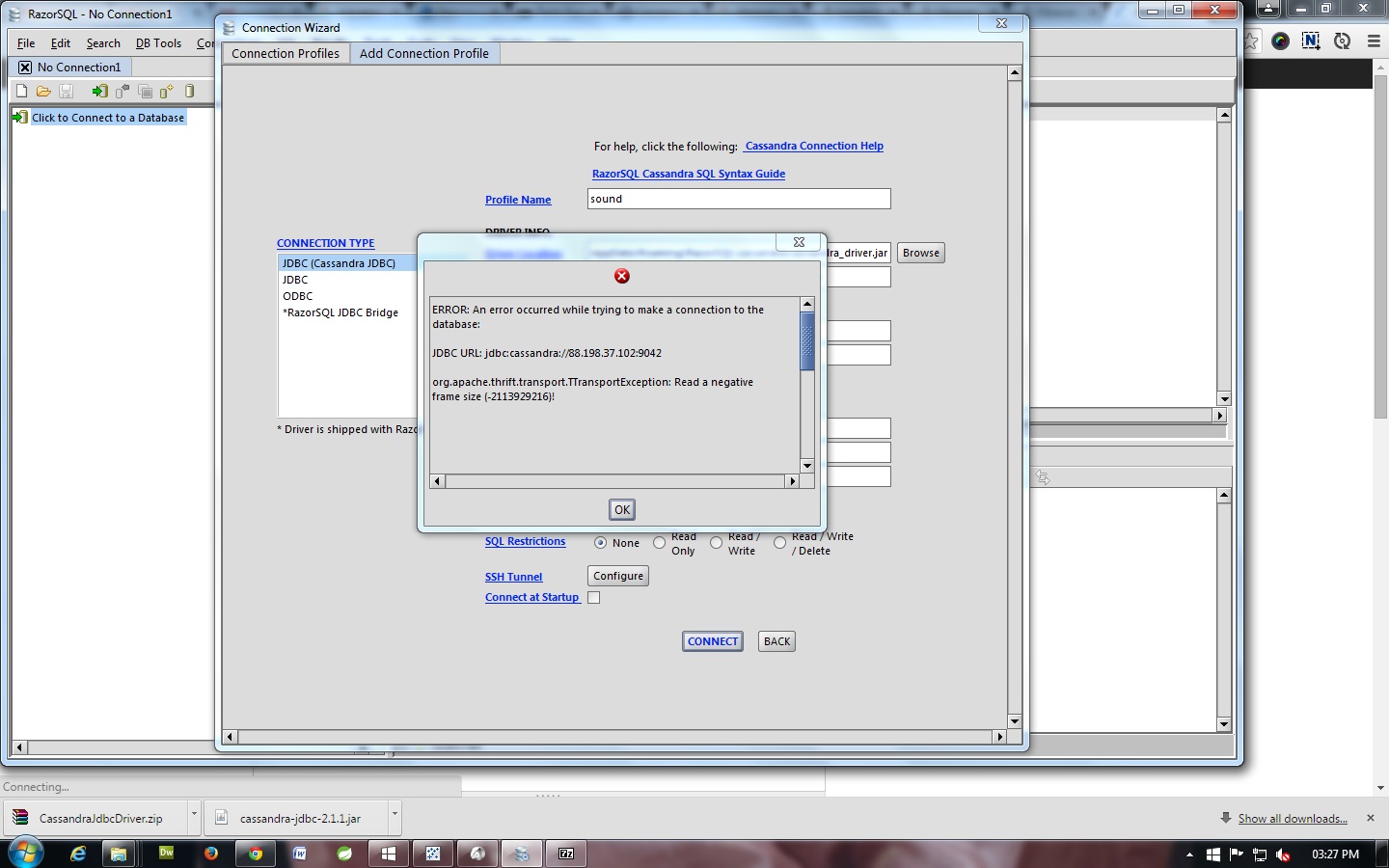Open dropdown arrow beside cassandra-jdbc-2.1.1.jar download

395,817
